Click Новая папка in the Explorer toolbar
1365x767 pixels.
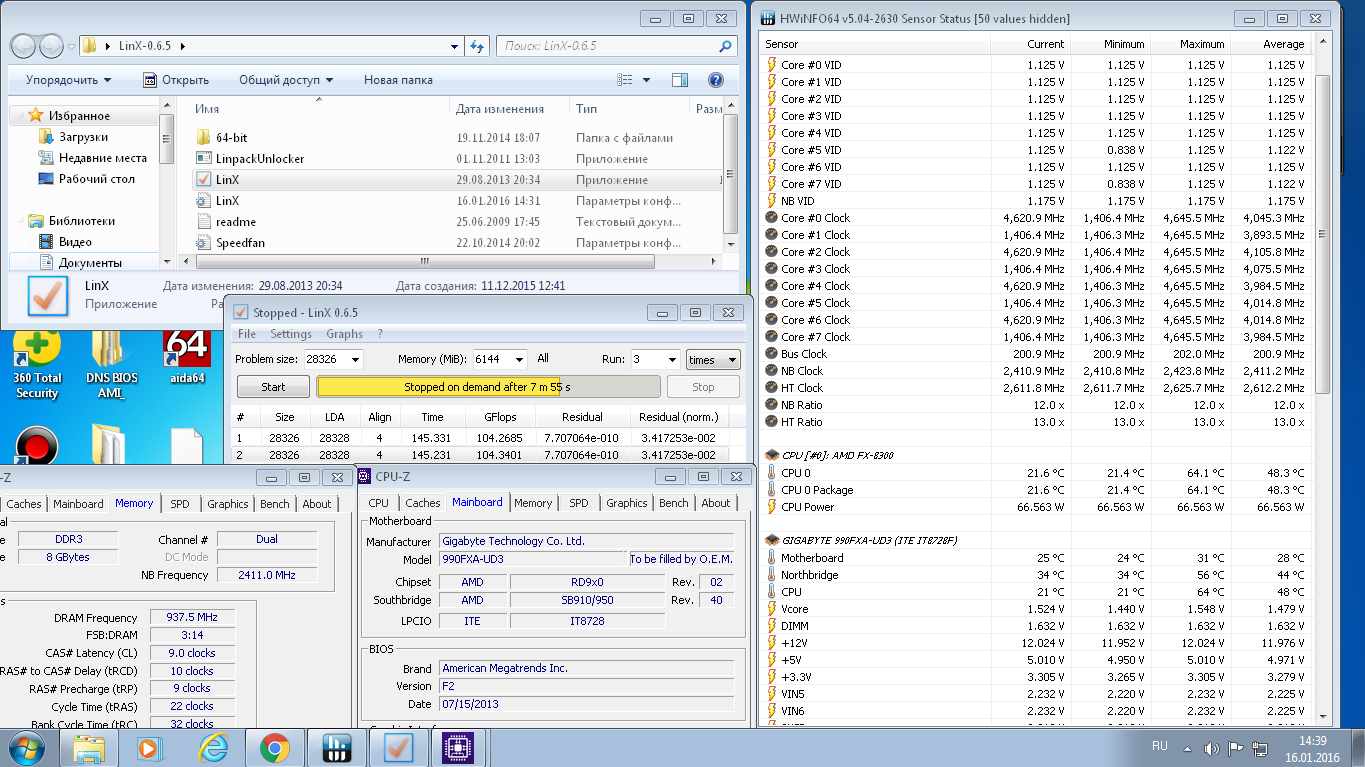tap(398, 80)
